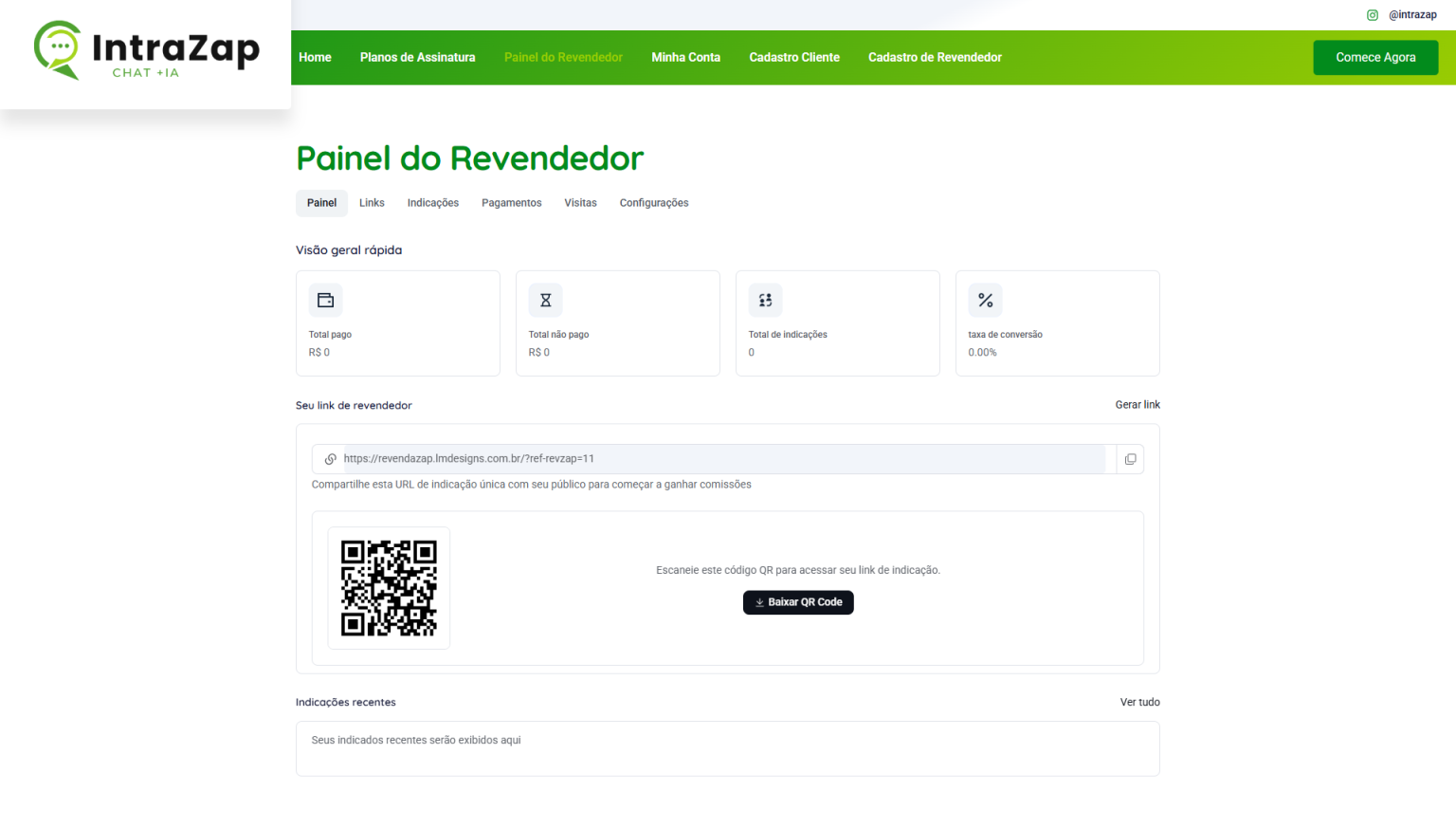1456x828 pixels.
Task: Click the Indicações recentes heading
Action: (346, 703)
